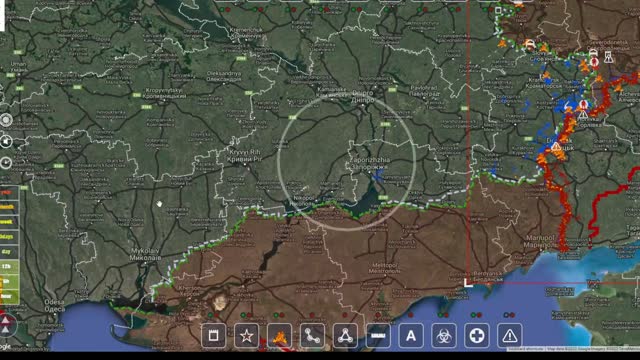Select the medical cross marker tool
This screenshot has width=640, height=360.
pos(477,336)
